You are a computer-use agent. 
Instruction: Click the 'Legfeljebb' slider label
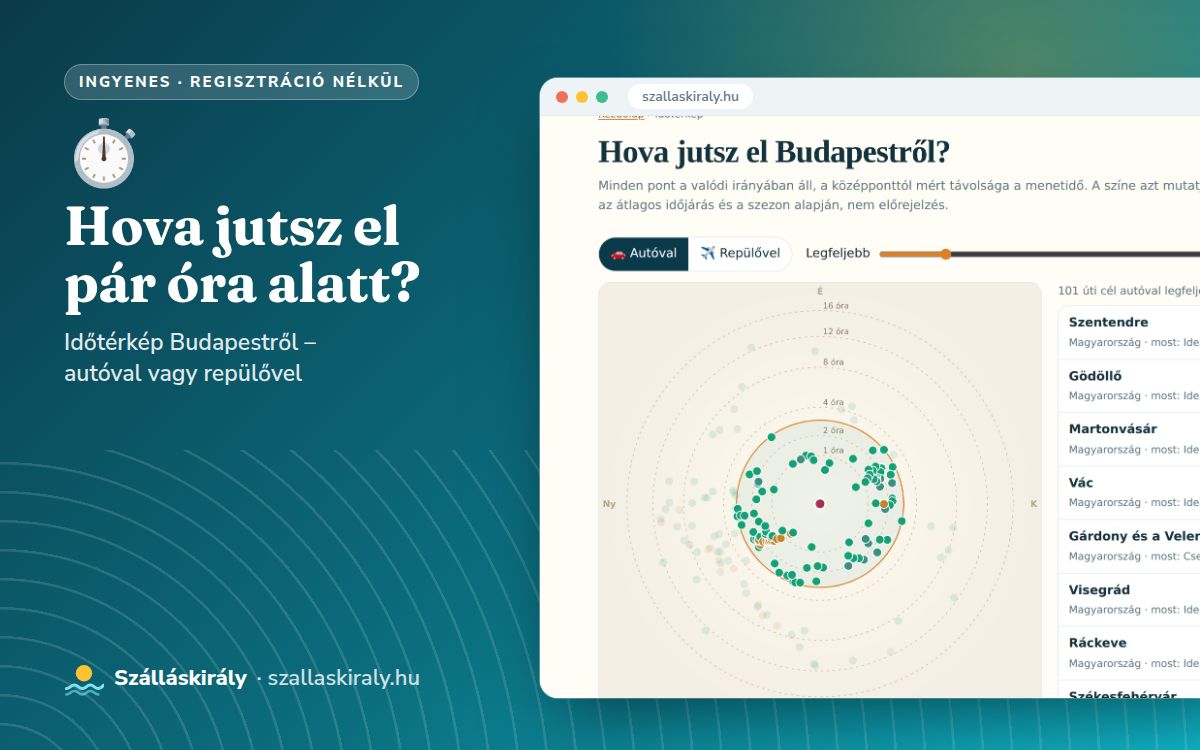(837, 254)
